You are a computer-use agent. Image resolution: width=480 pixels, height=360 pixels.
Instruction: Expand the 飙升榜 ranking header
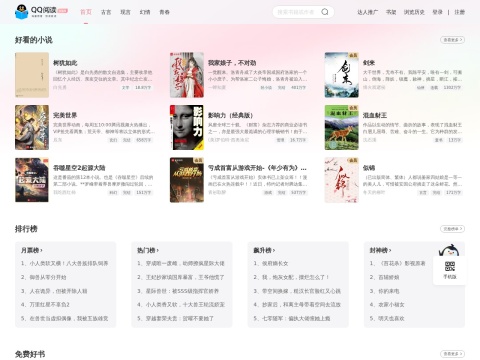[264, 250]
